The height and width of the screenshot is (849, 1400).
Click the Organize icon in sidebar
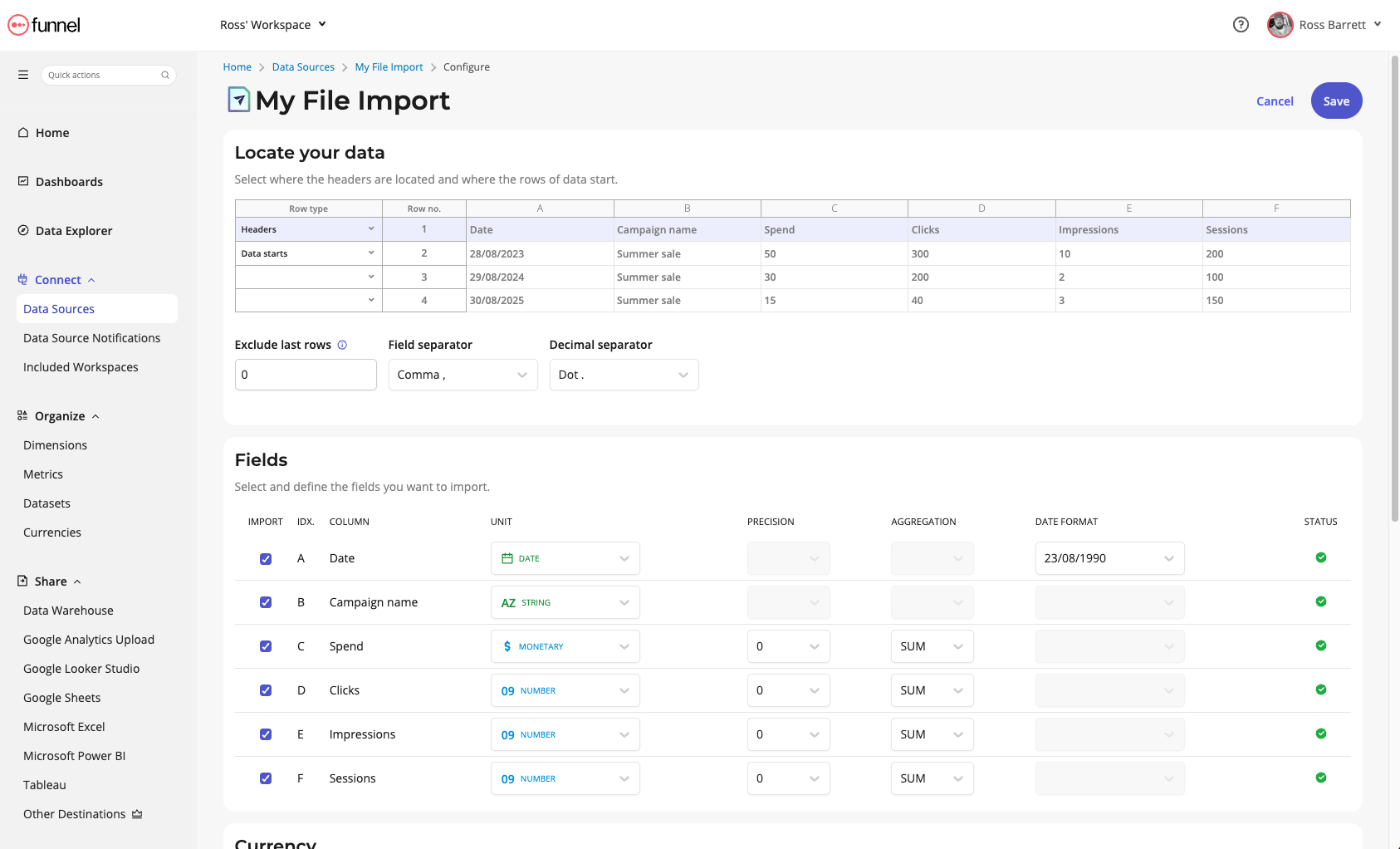(22, 415)
